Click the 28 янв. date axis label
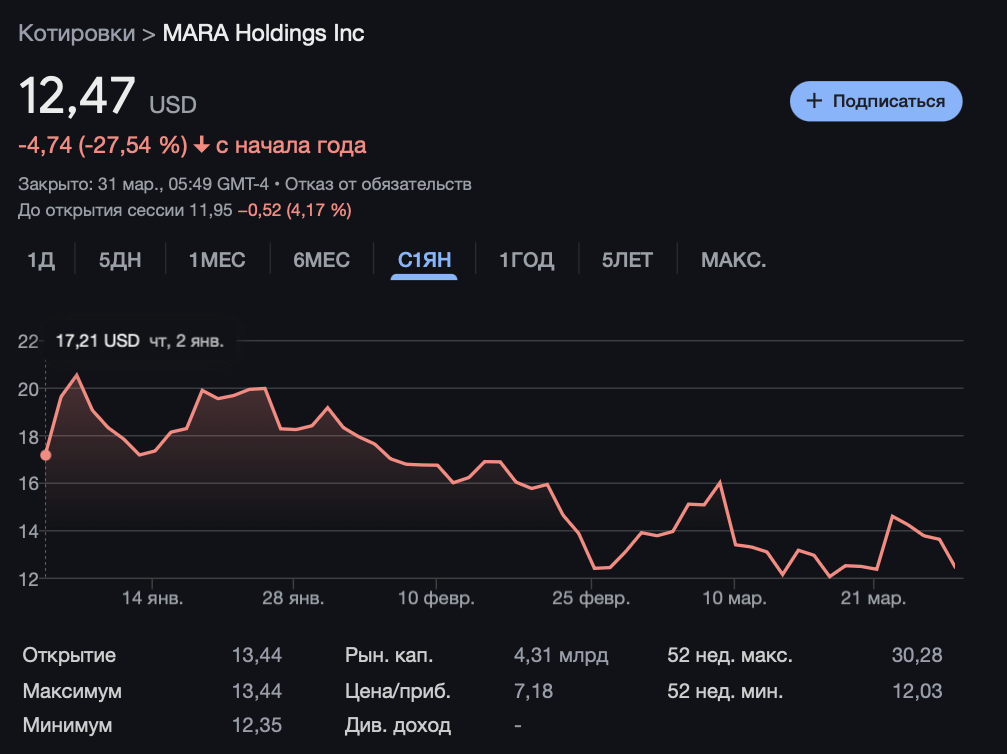 coord(293,598)
